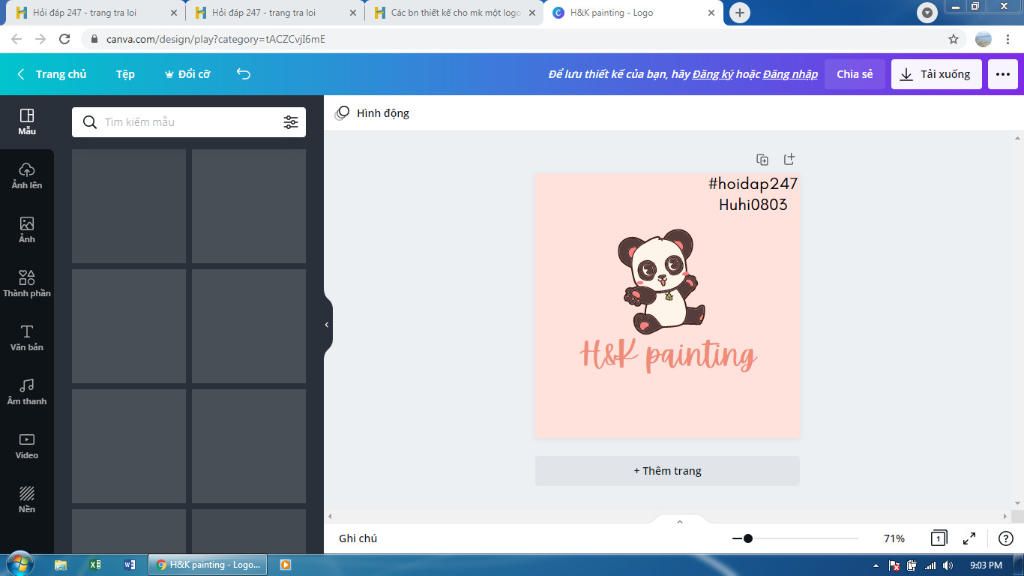Image resolution: width=1024 pixels, height=576 pixels.
Task: Select the #hoidap247 text on canvas
Action: point(753,184)
